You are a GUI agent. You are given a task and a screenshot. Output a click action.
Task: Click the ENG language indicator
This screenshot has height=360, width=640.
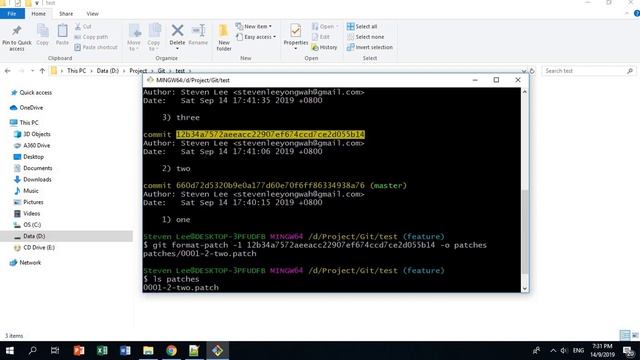(578, 350)
